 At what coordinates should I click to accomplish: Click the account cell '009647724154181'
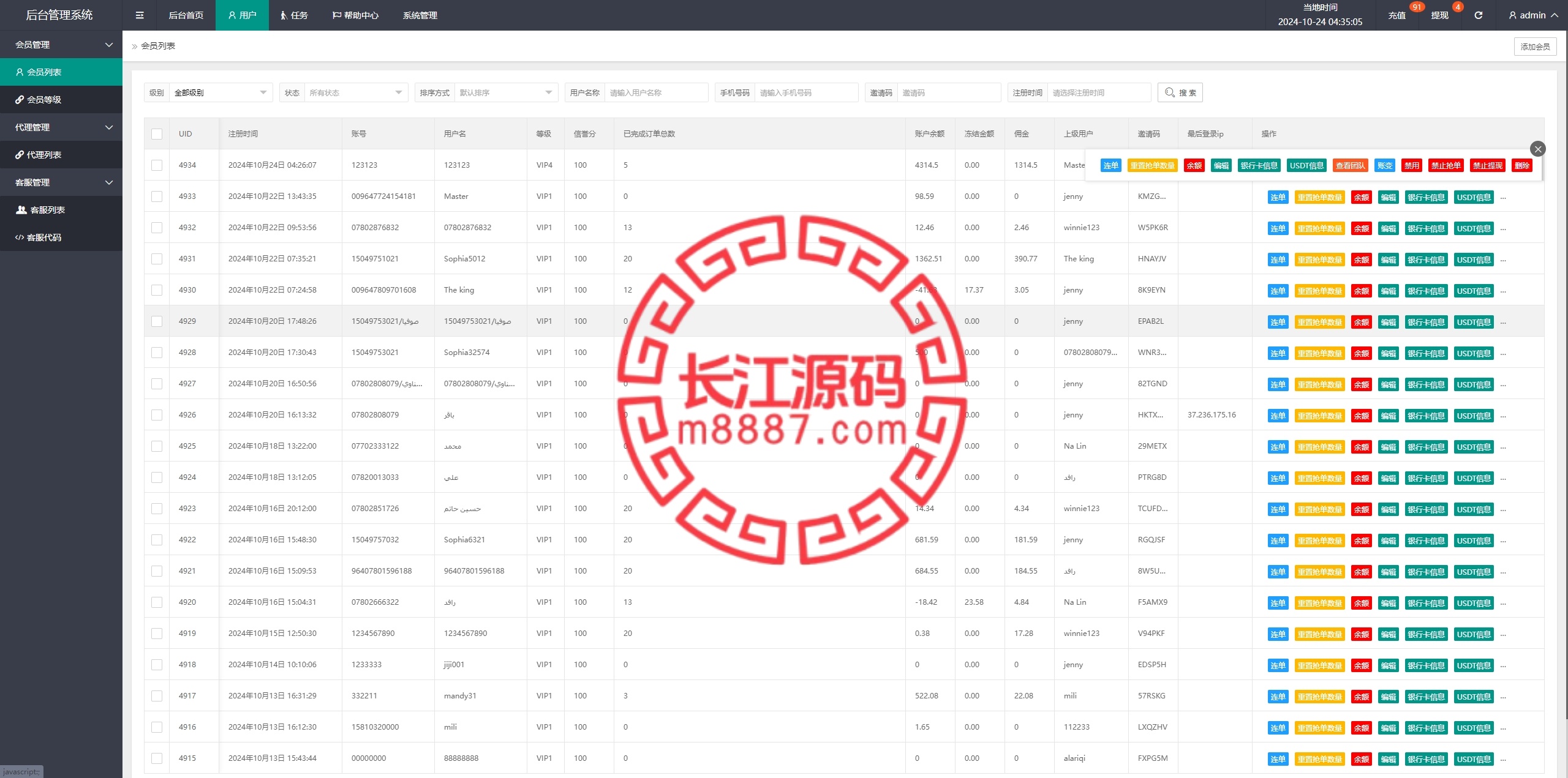pos(383,196)
